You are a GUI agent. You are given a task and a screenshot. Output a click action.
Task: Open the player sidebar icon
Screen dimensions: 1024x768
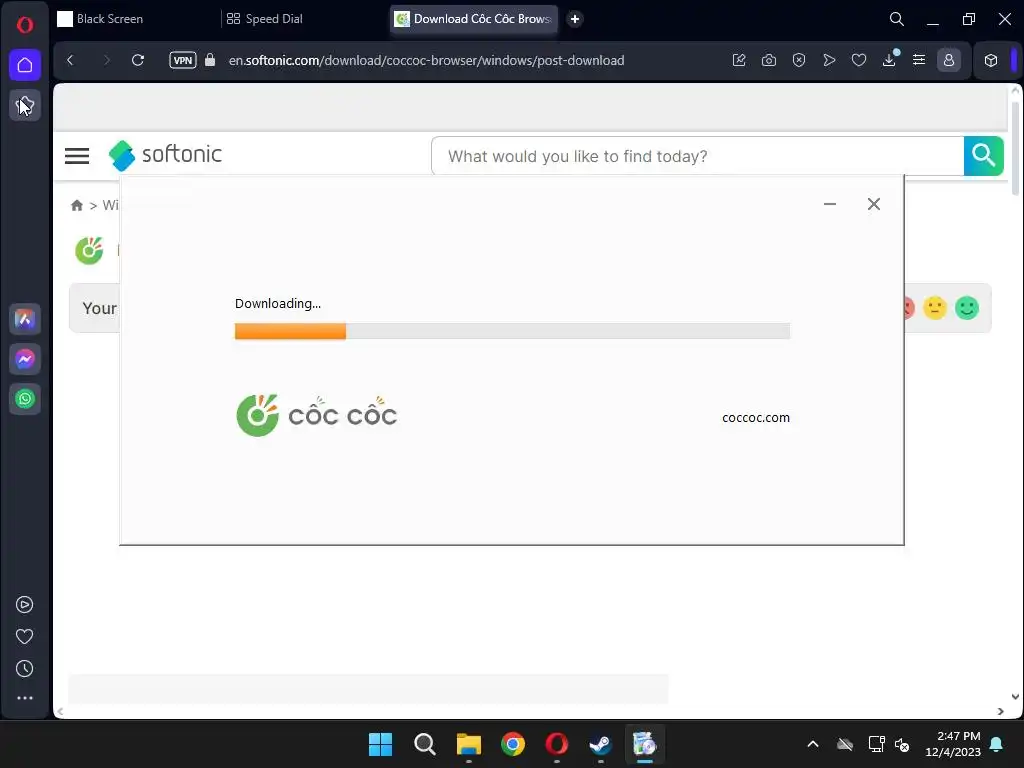pyautogui.click(x=24, y=605)
